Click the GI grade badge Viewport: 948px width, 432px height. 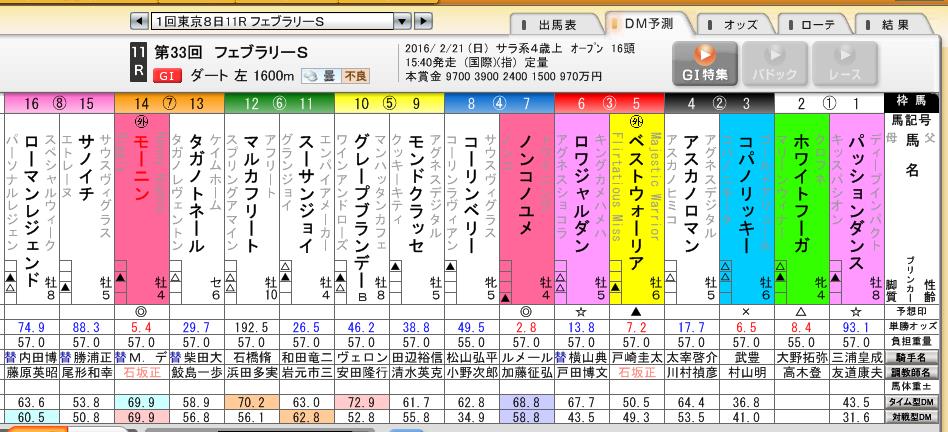(x=167, y=77)
